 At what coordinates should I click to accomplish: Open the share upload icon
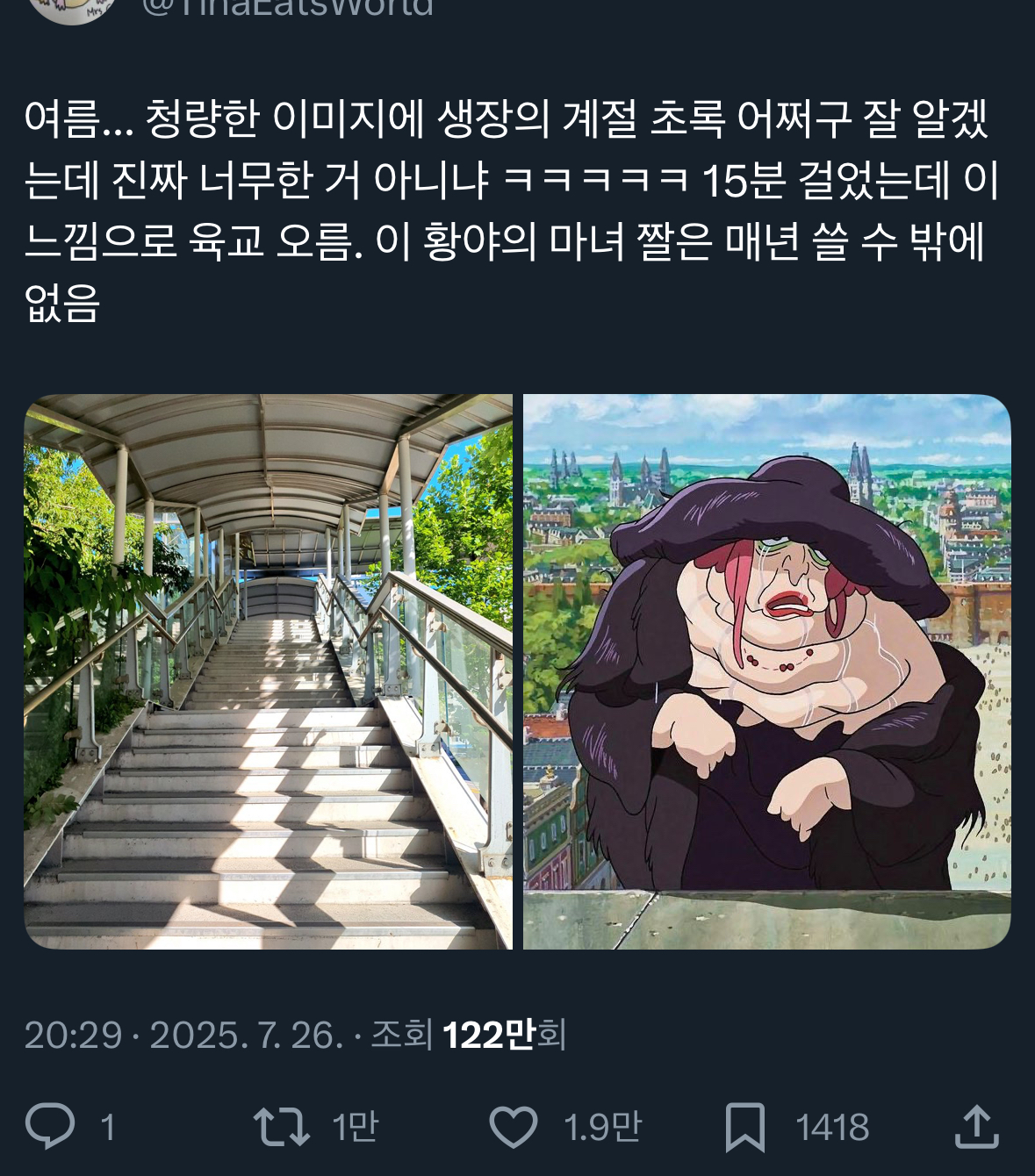point(977,1126)
